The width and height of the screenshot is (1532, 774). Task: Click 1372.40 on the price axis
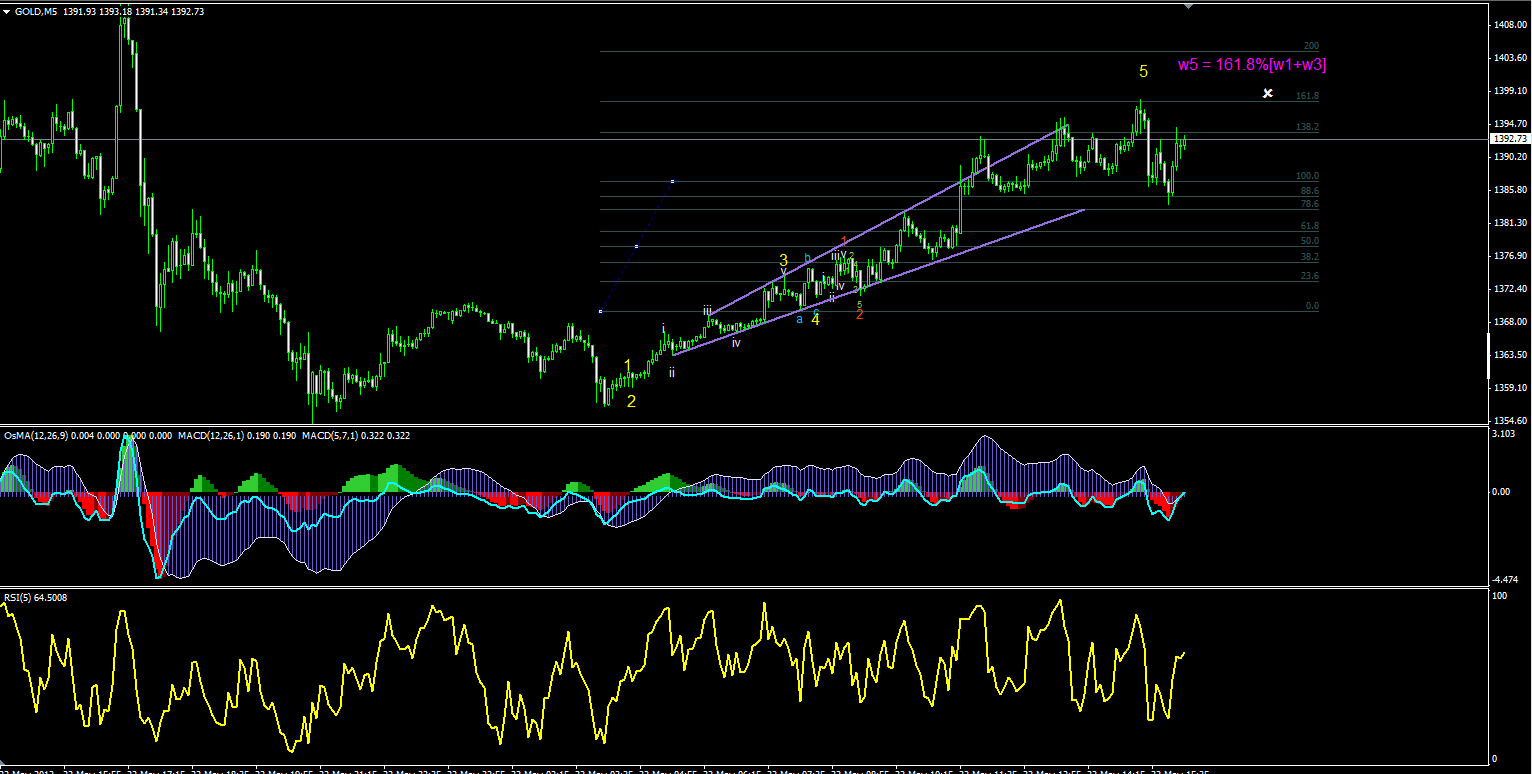(x=1510, y=289)
